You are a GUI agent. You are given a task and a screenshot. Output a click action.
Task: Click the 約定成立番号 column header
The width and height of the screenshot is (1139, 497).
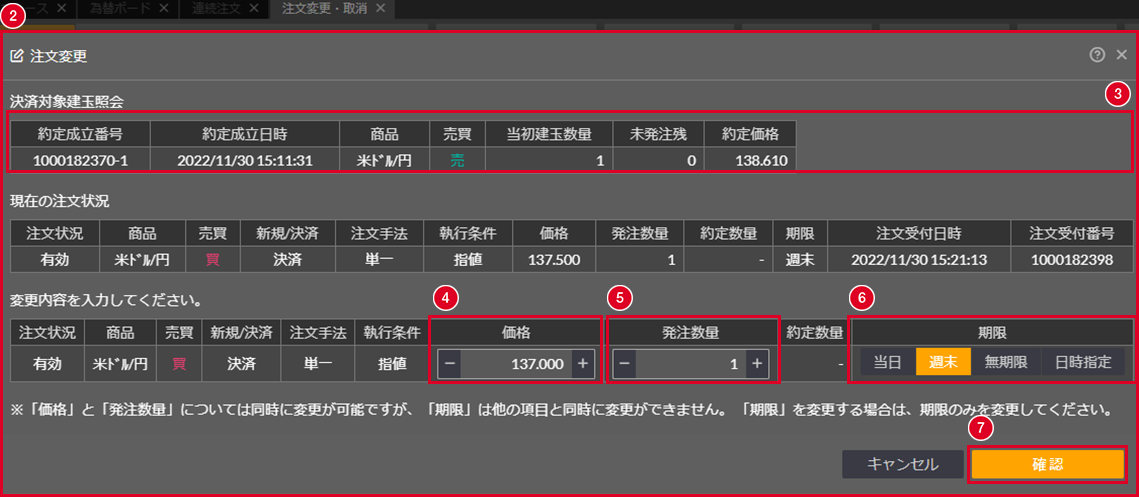[80, 134]
